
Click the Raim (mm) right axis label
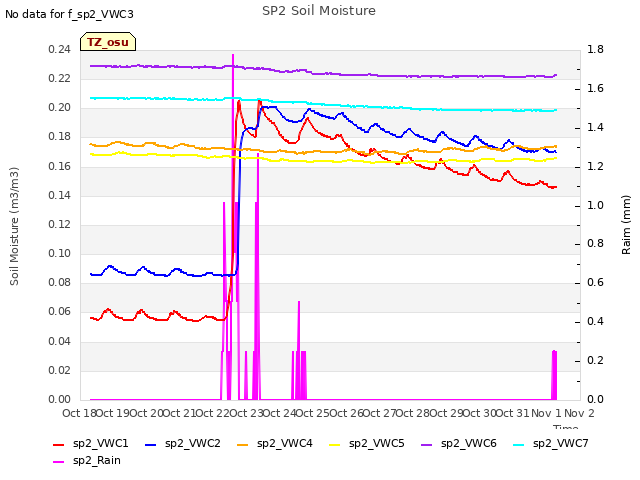pyautogui.click(x=626, y=225)
